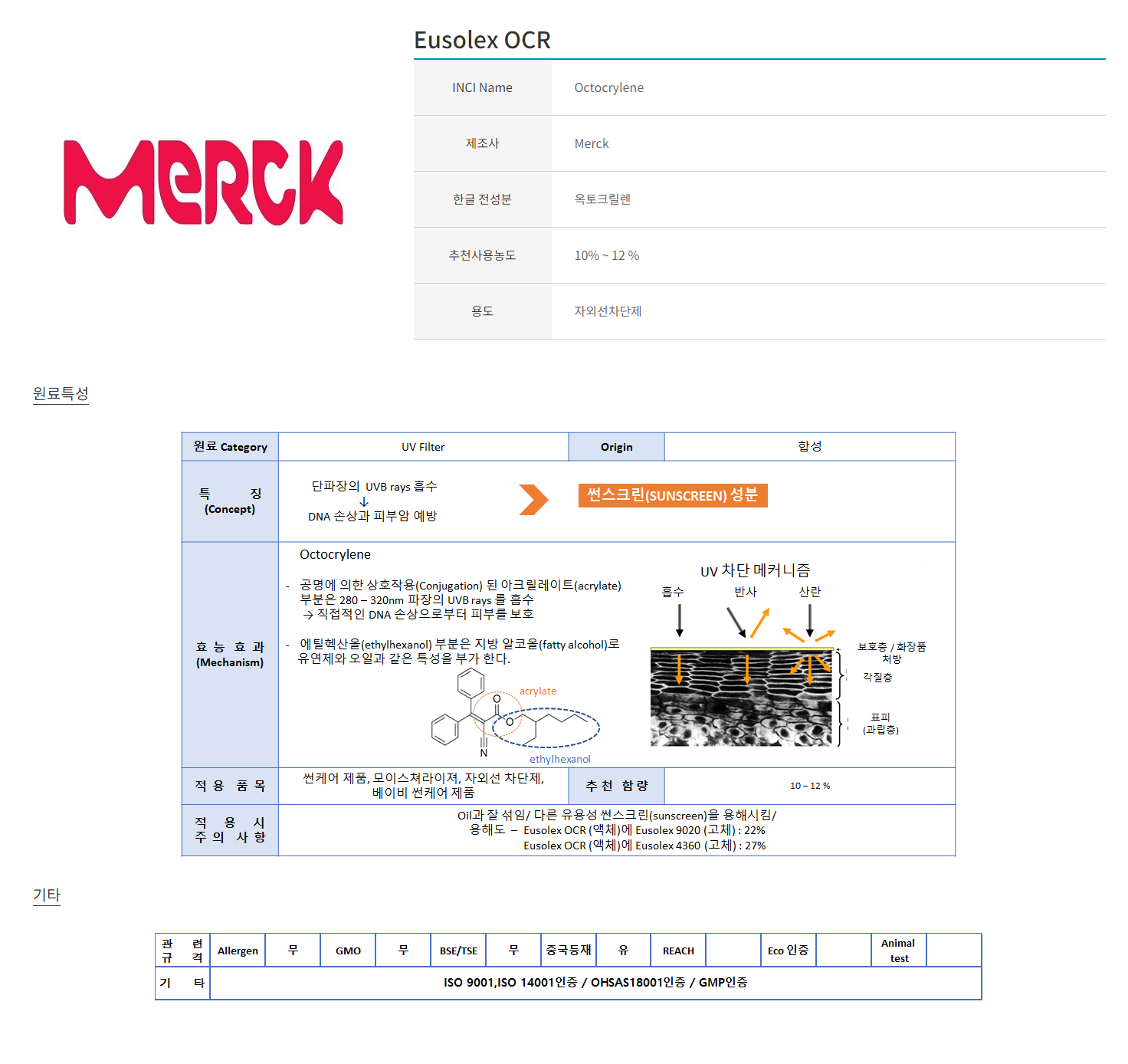The height and width of the screenshot is (1064, 1128).
Task: Click the UV Filter category cell
Action: (x=423, y=447)
